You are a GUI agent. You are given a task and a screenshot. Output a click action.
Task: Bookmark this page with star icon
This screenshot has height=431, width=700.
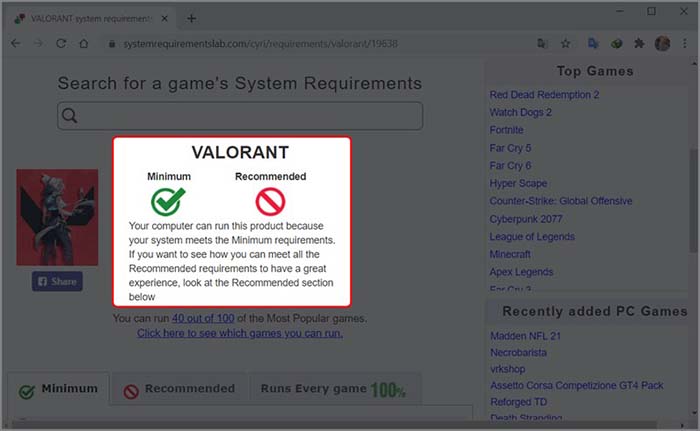tap(566, 44)
